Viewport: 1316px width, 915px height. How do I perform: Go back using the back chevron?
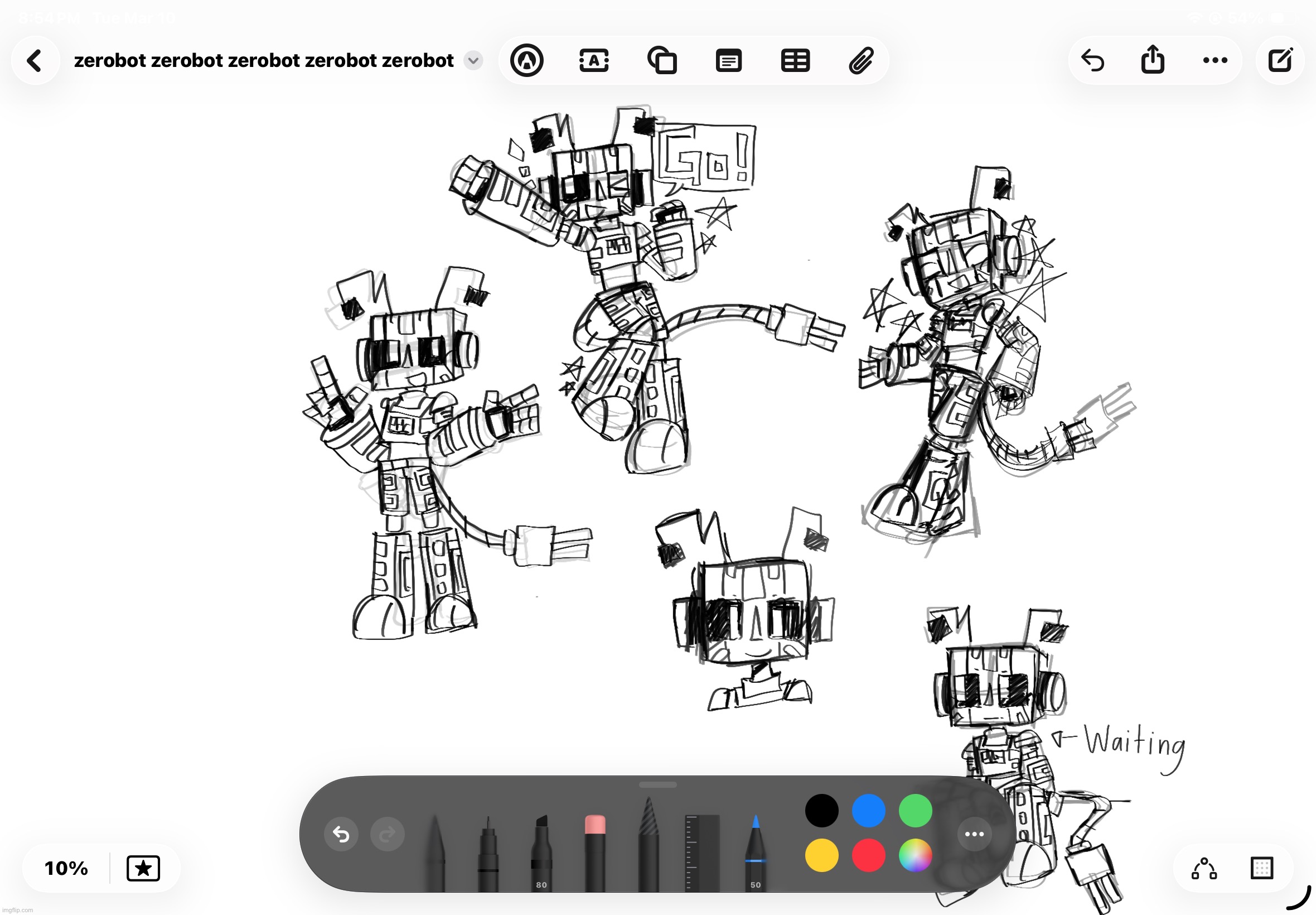click(35, 60)
